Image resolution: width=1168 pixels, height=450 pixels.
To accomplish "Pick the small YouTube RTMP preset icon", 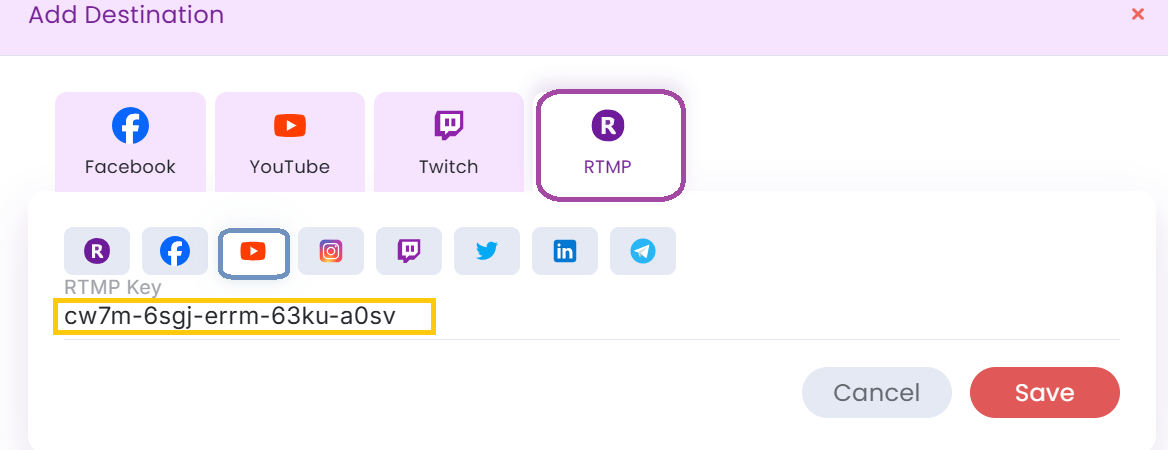I will click(253, 251).
